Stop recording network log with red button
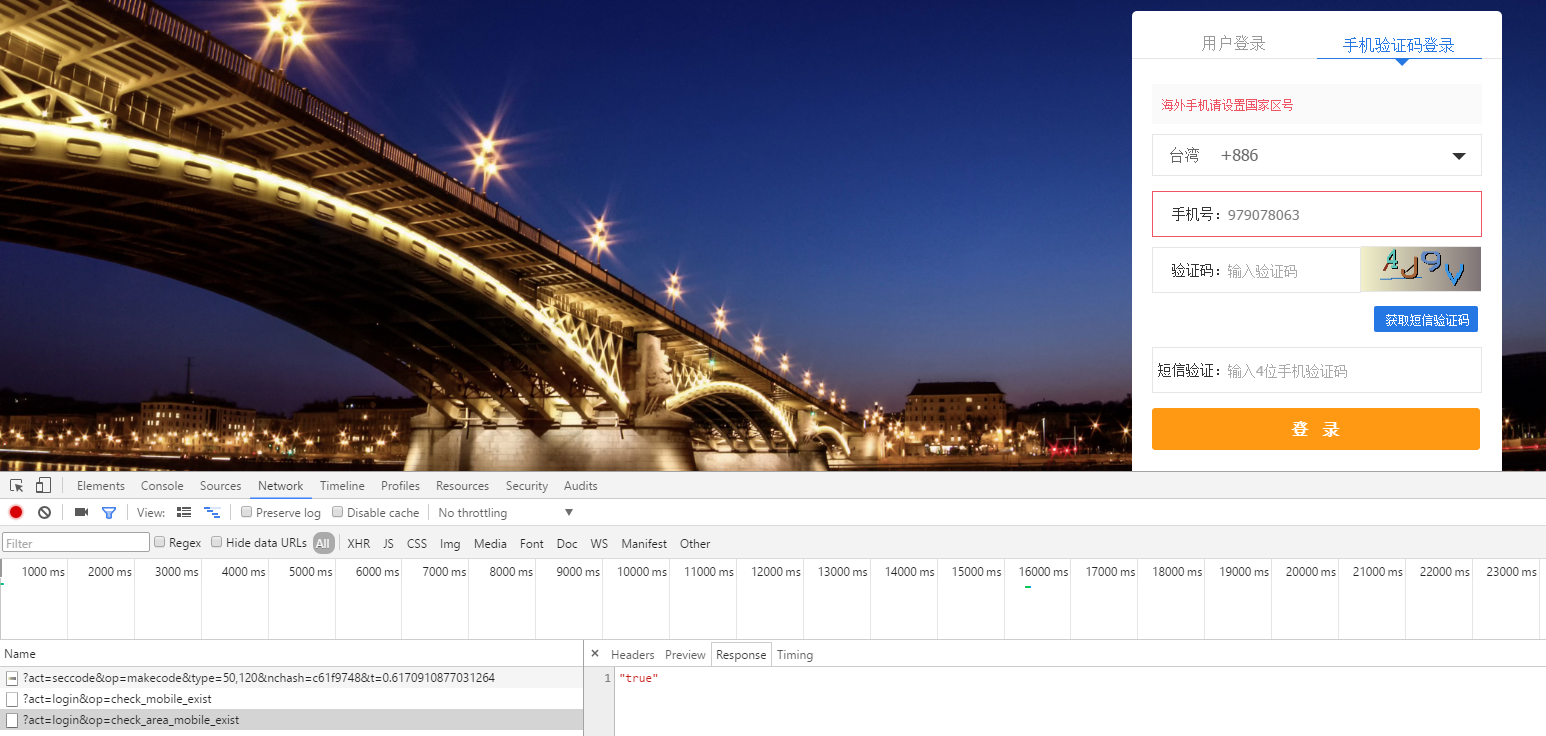1546x736 pixels. (x=16, y=512)
